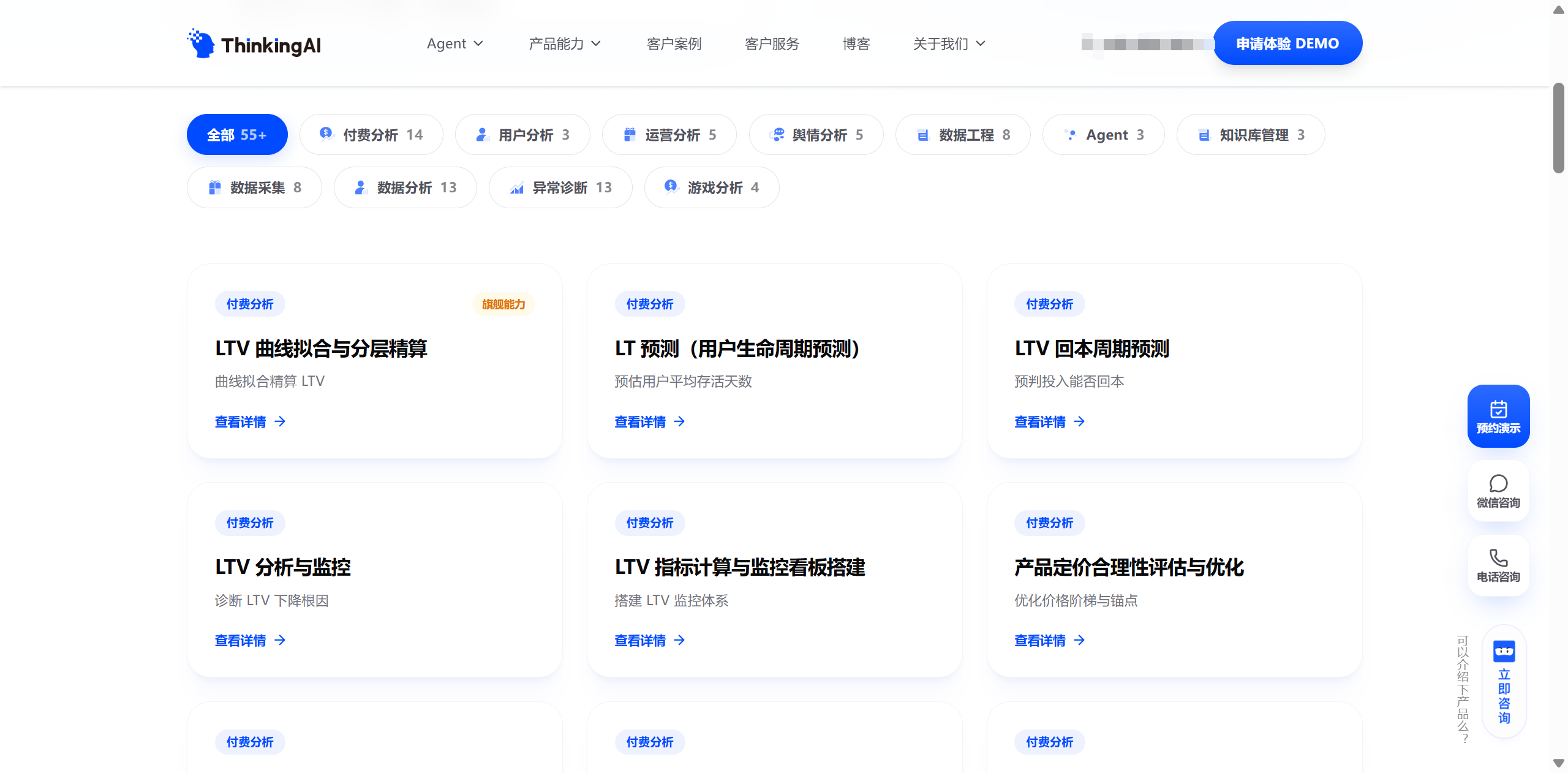Filter by 舆情分析 category
The image size is (1568, 773).
pos(816,135)
